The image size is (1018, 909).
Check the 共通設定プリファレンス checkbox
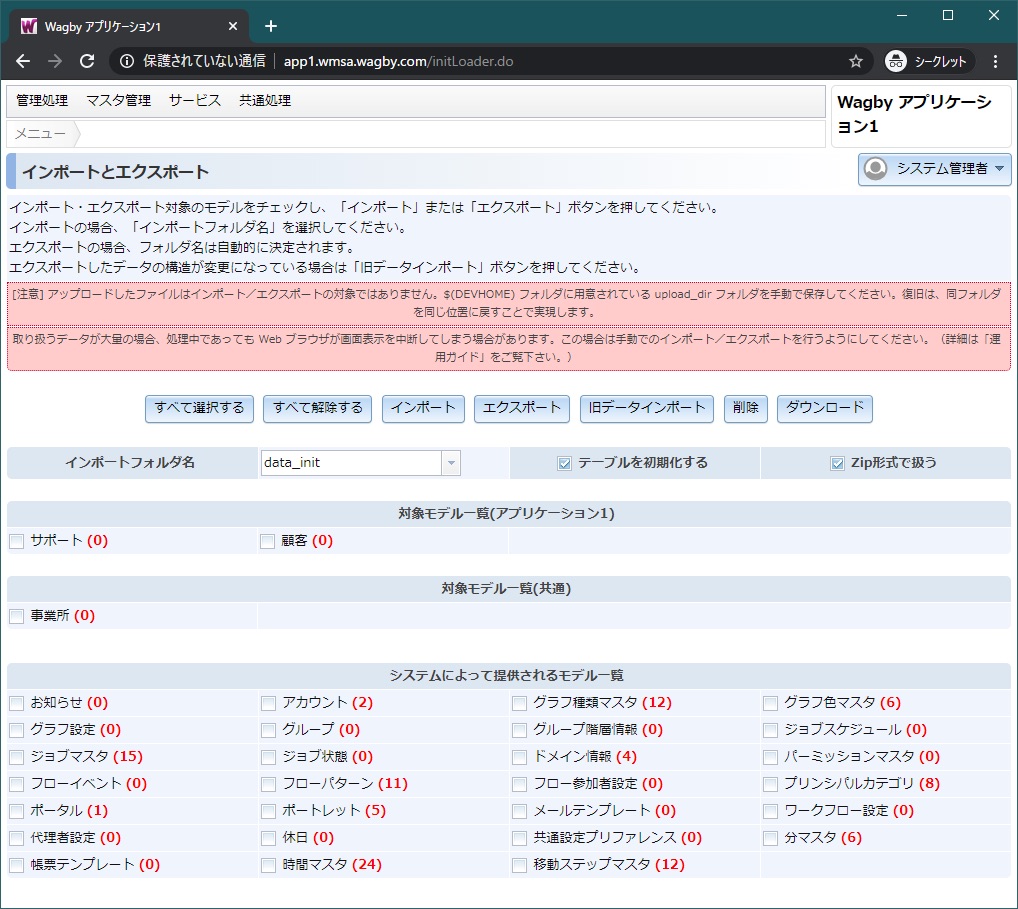coord(519,838)
